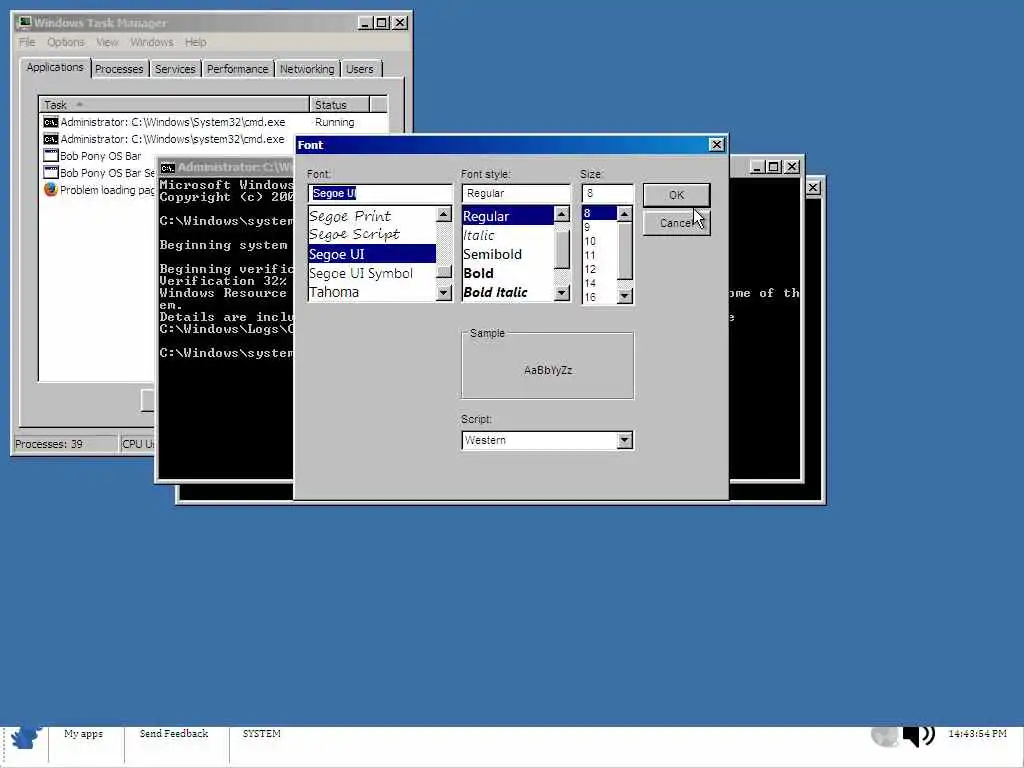
Task: Click the font list scrollbar thumb
Action: pos(444,272)
